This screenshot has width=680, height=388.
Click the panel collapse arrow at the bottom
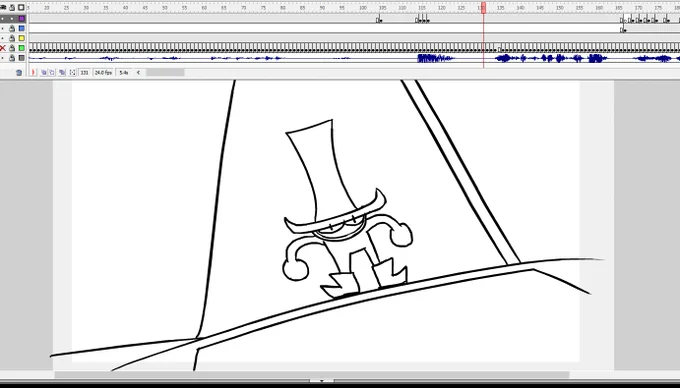coord(321,381)
